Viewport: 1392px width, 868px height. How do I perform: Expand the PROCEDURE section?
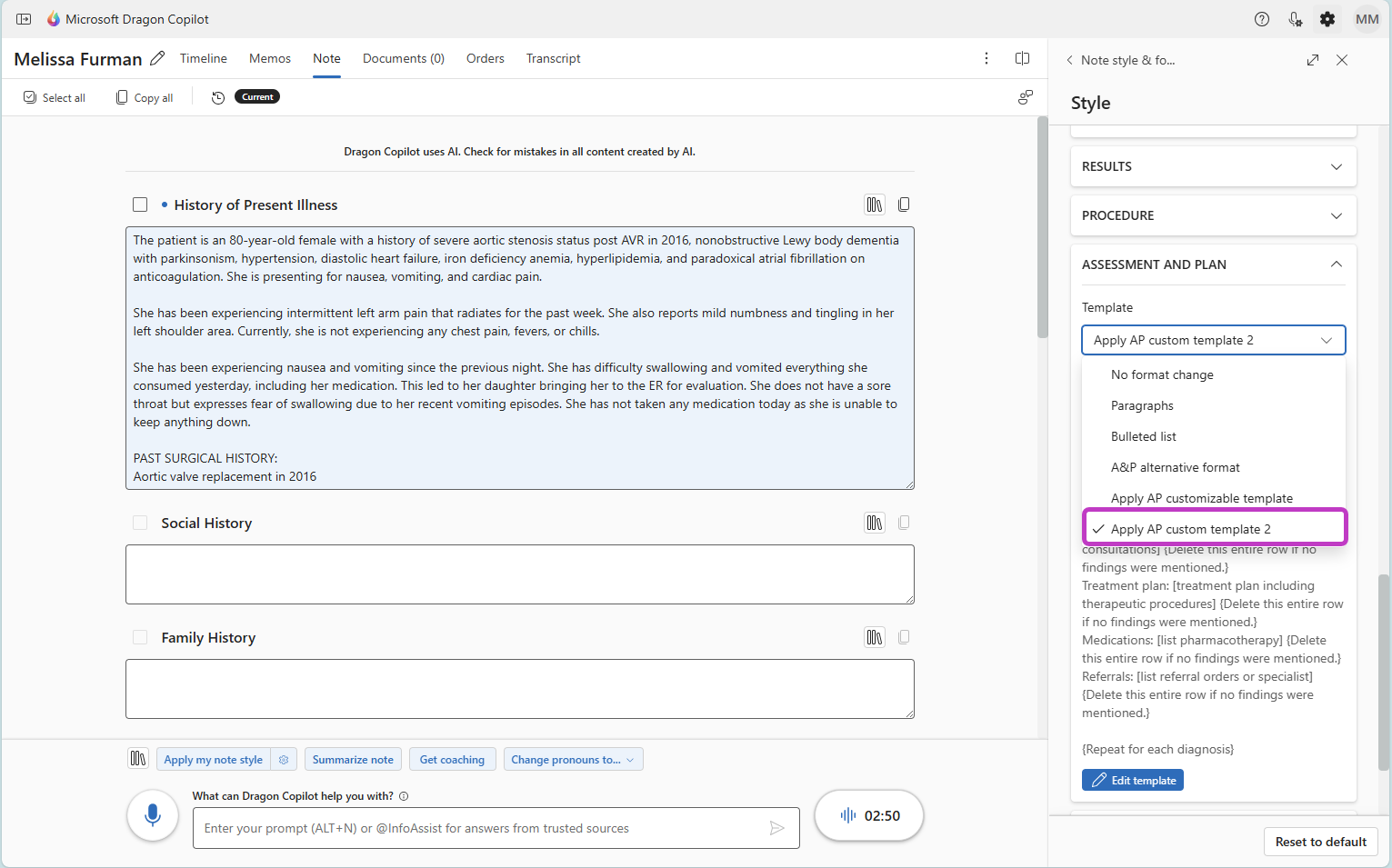[x=1336, y=215]
